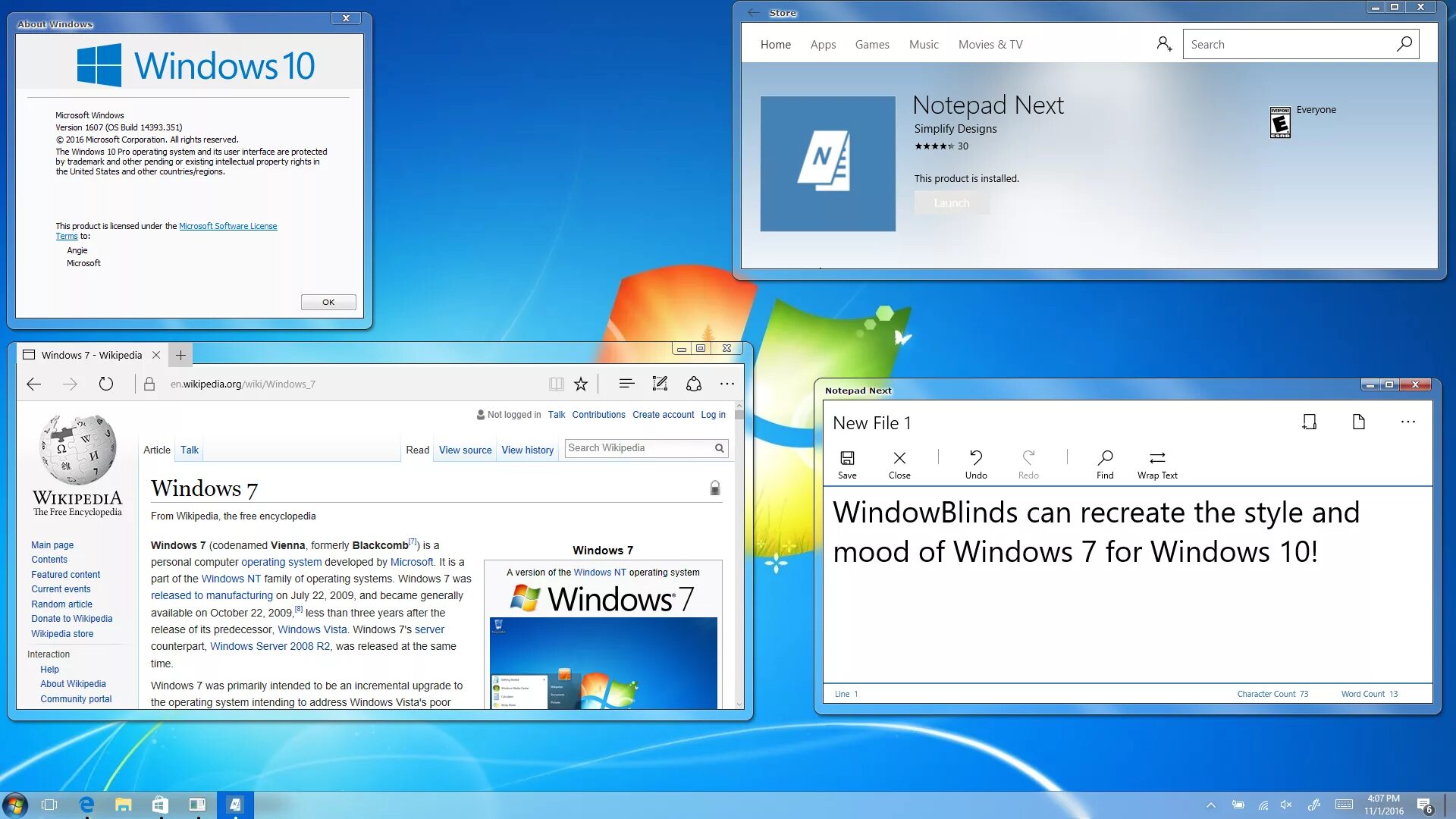Image resolution: width=1456 pixels, height=819 pixels.
Task: Open a new tab in Edge
Action: click(x=180, y=355)
